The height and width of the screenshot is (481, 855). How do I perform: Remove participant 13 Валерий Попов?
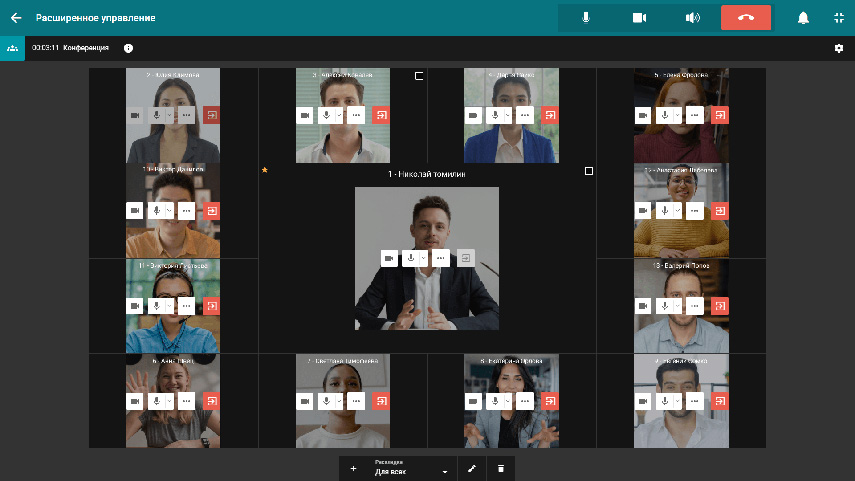click(720, 306)
